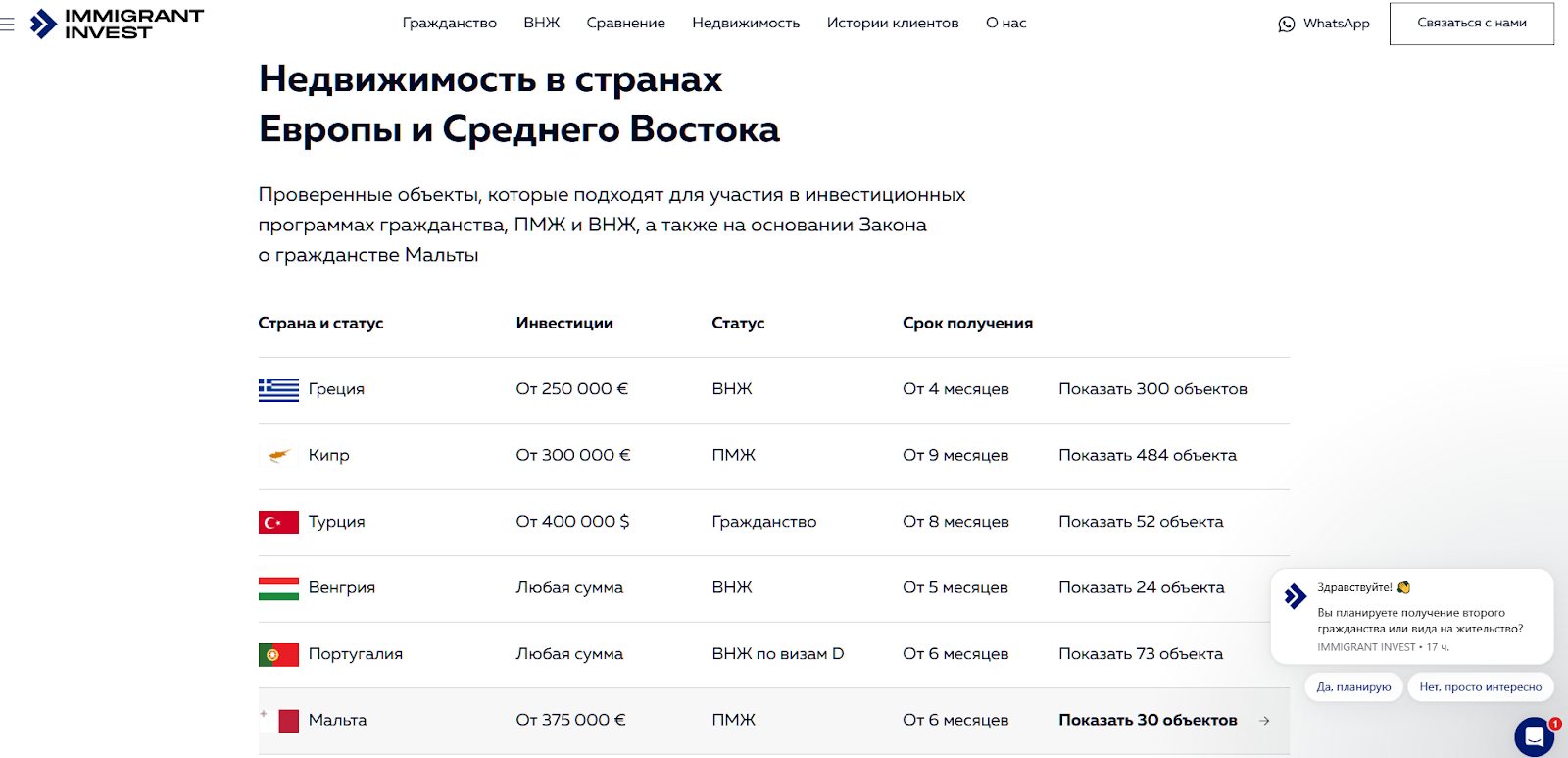Open Недвижимость navigation item

[x=746, y=23]
